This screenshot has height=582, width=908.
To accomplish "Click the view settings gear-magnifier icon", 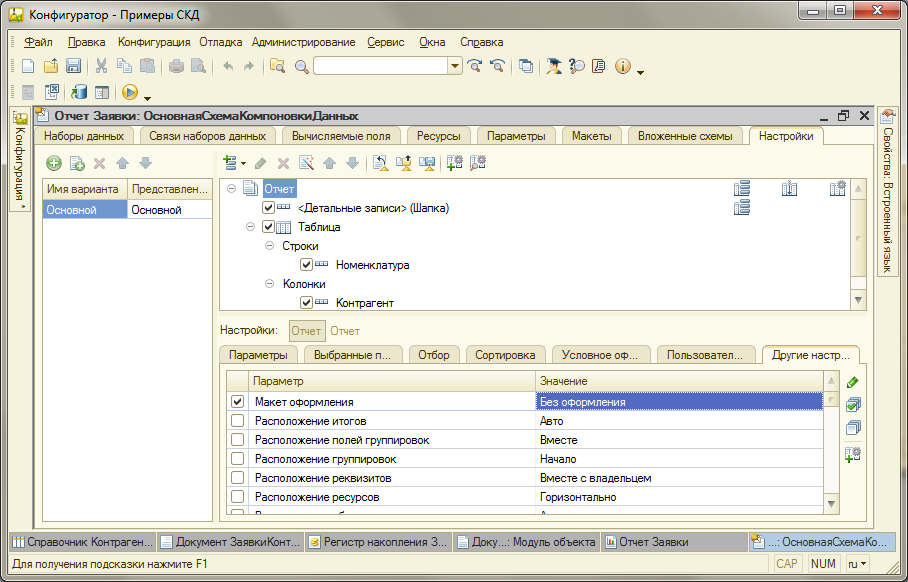I will coord(478,163).
